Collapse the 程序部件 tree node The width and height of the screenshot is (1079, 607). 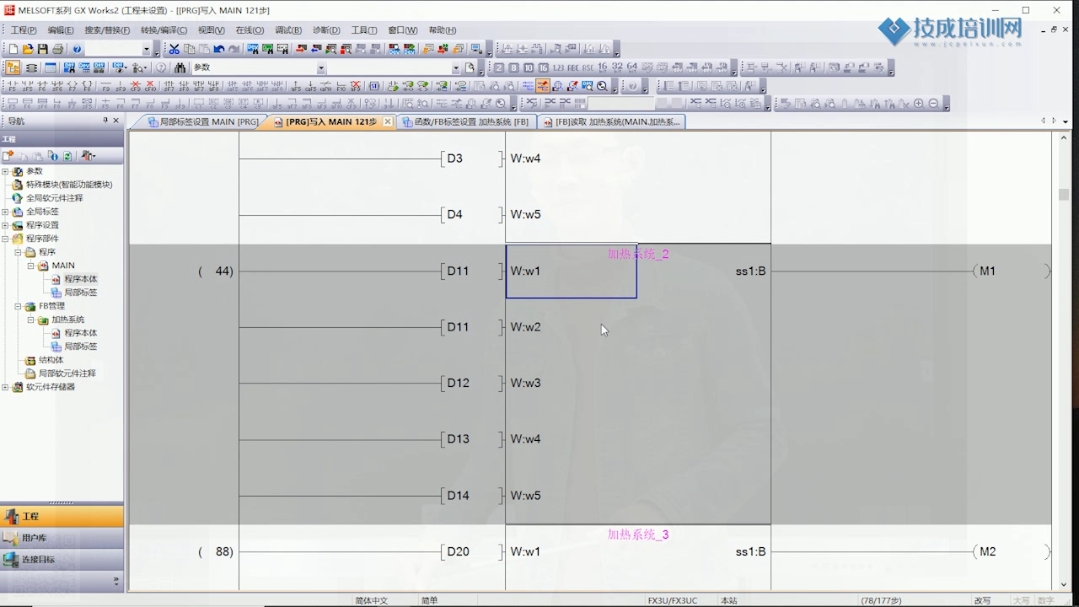pos(6,239)
